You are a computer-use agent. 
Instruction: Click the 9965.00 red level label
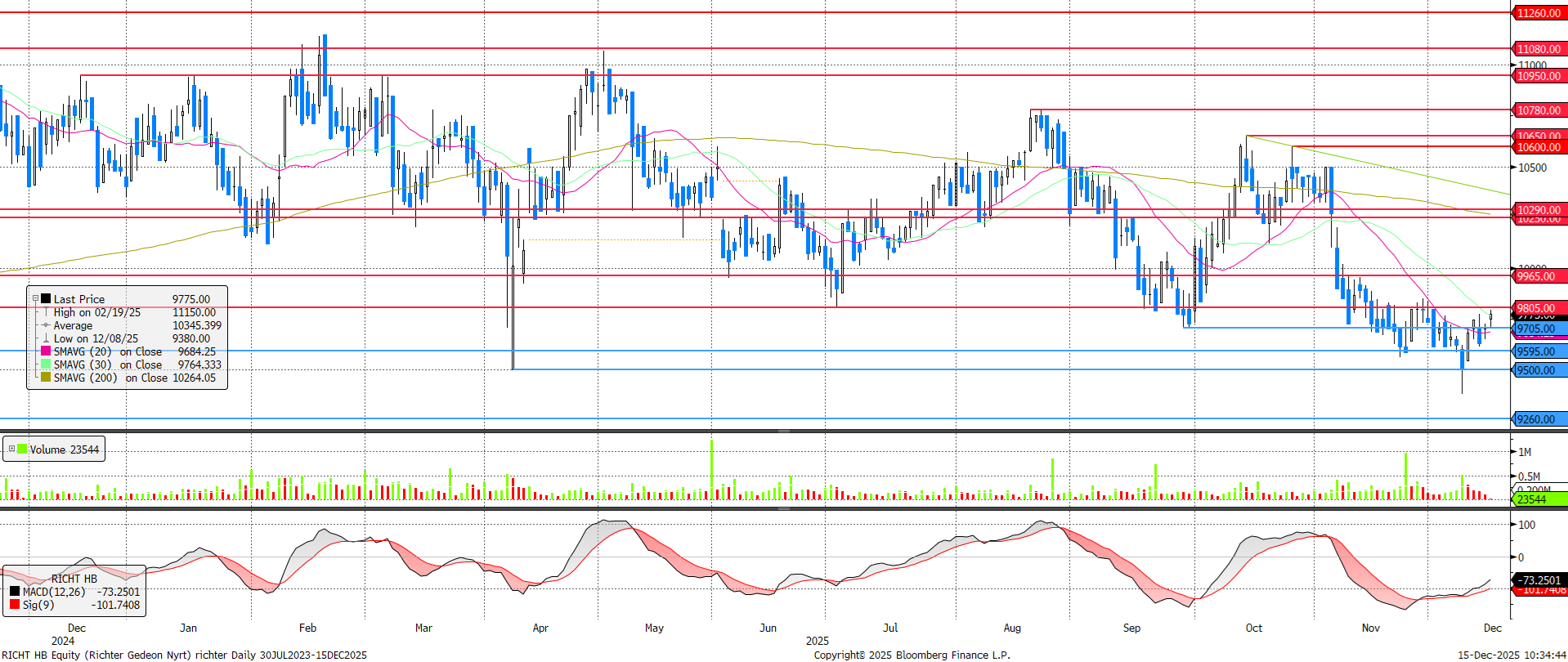click(x=1536, y=276)
